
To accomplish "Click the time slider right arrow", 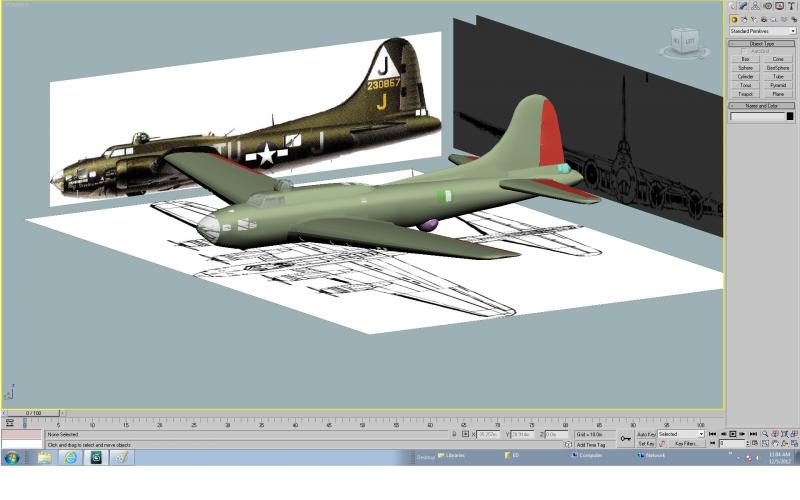I will tap(63, 413).
